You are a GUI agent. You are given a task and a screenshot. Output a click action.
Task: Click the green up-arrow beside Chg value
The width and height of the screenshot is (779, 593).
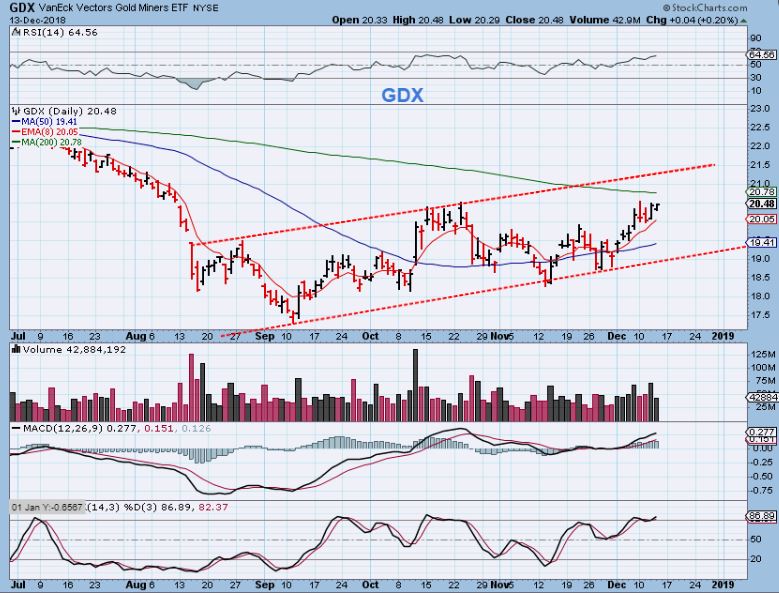point(743,21)
